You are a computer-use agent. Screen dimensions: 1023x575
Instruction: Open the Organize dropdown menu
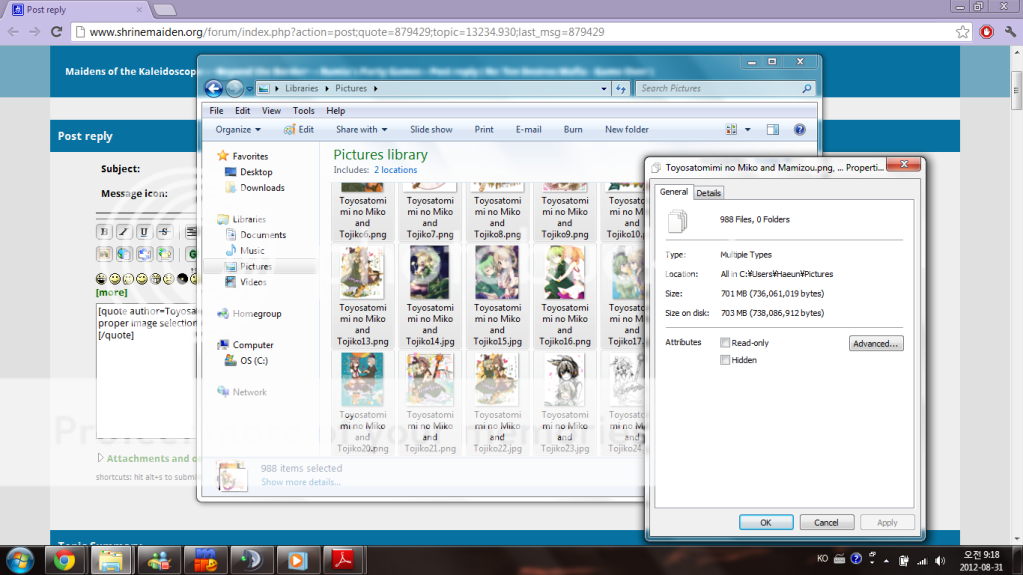tap(238, 129)
